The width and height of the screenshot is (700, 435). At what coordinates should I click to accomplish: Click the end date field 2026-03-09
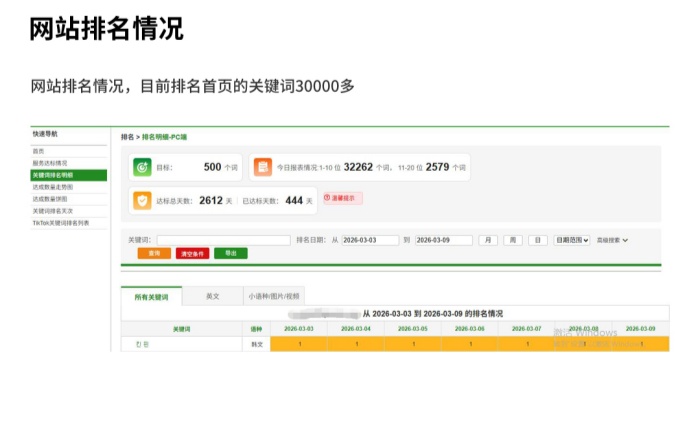(x=443, y=240)
